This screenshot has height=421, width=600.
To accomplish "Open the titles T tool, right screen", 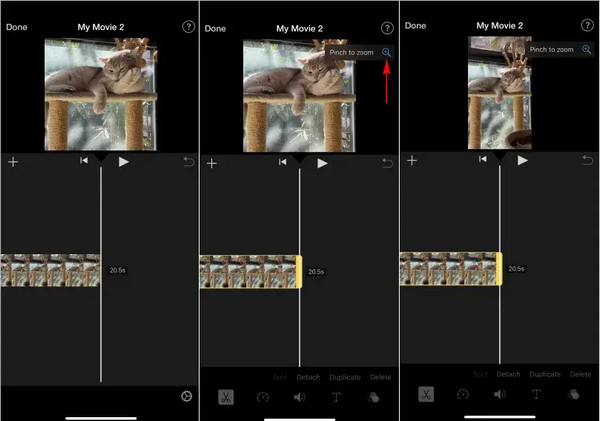I will click(x=536, y=394).
